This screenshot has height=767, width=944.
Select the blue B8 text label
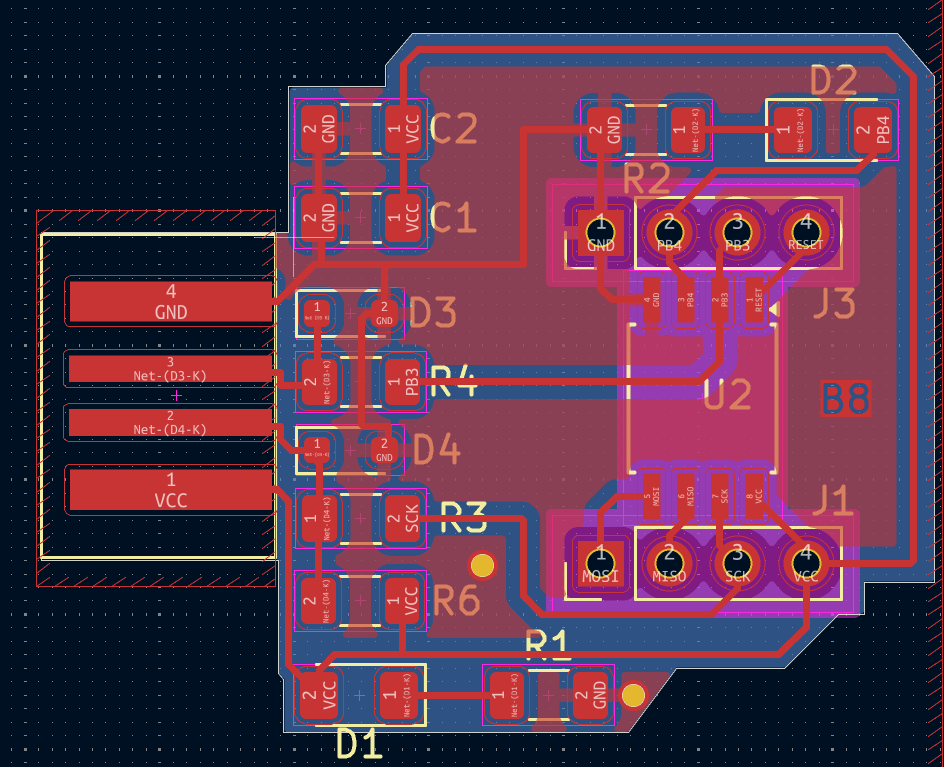(x=846, y=400)
